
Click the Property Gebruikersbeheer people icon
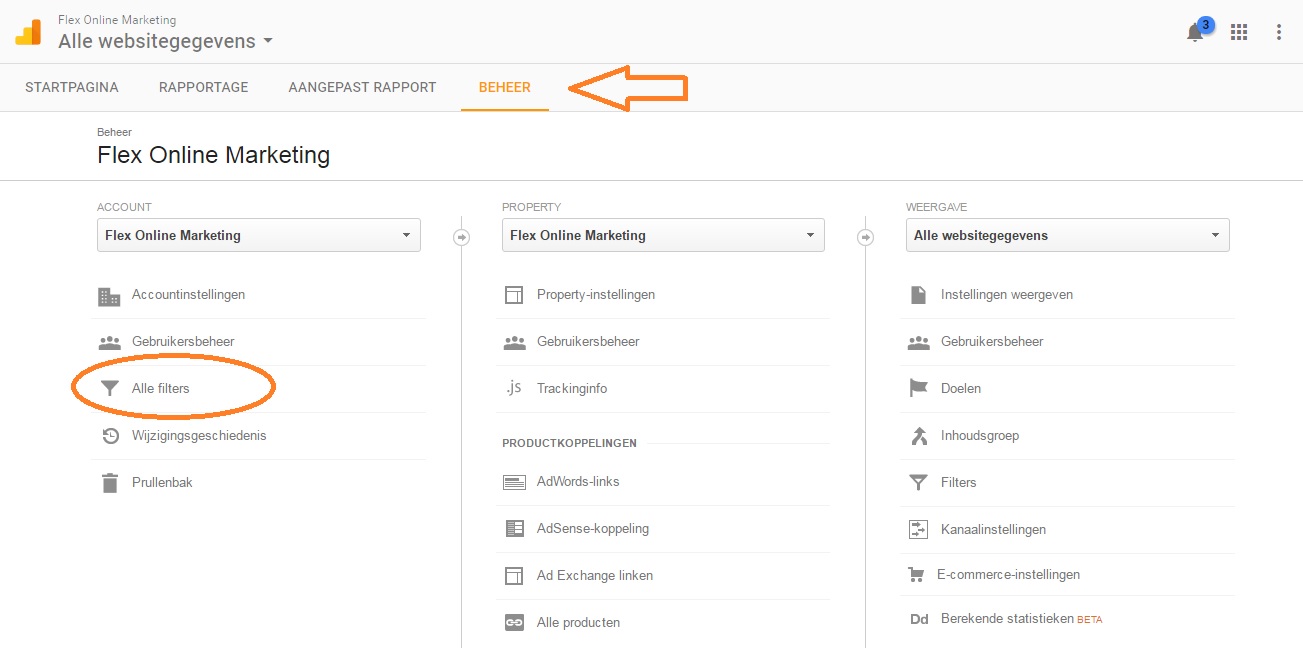tap(514, 342)
